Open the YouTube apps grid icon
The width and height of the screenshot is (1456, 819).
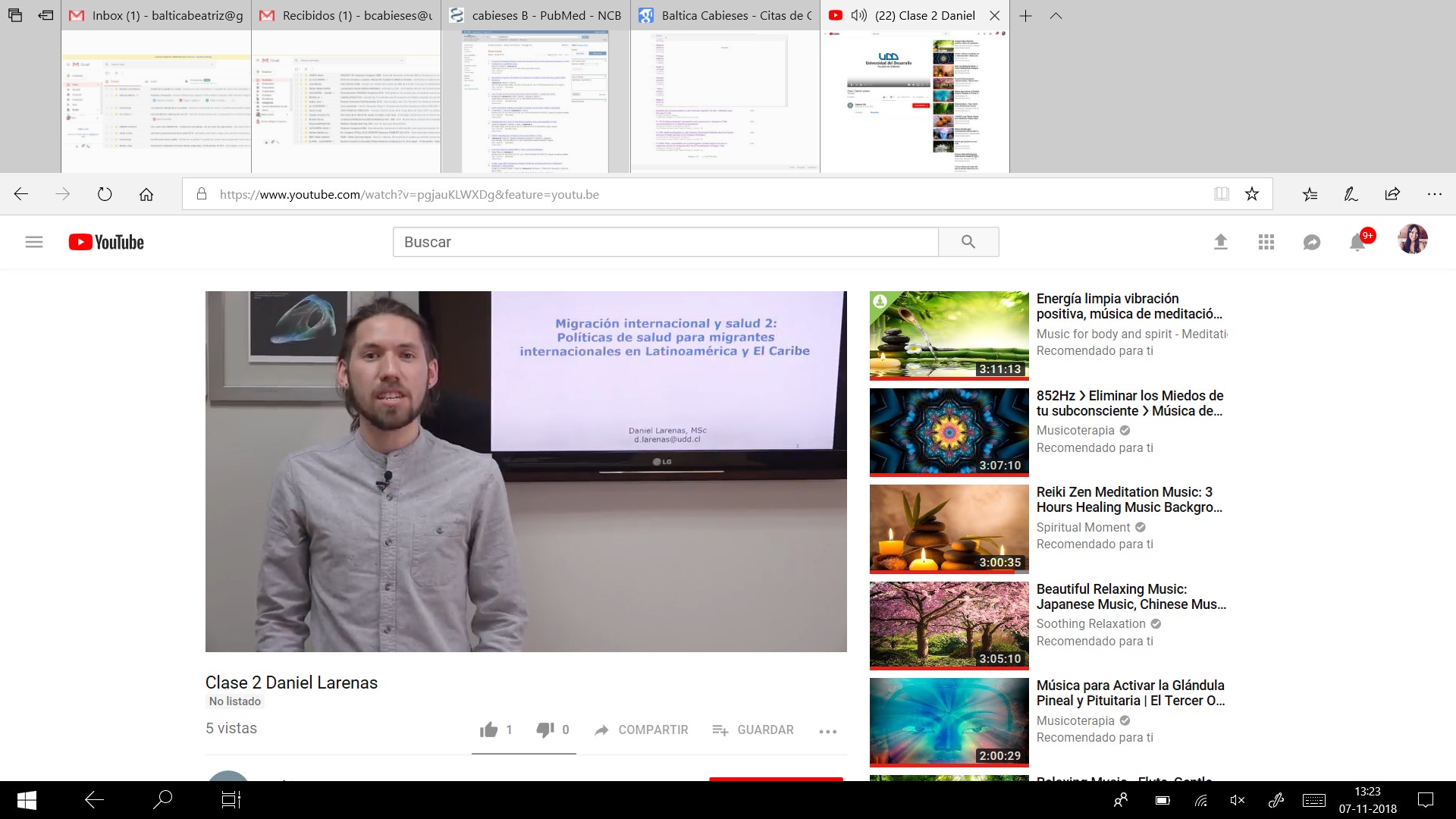1266,242
